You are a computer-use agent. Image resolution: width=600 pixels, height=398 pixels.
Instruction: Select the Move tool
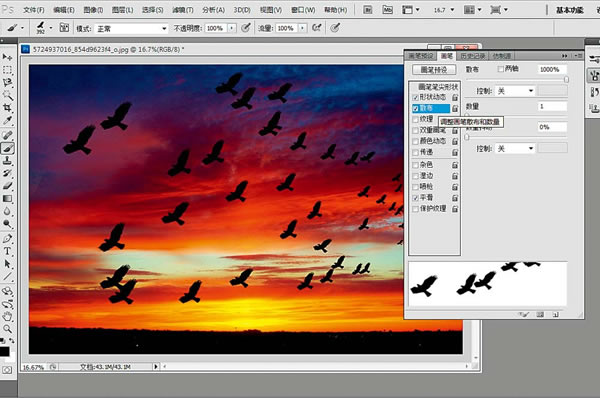pyautogui.click(x=7, y=57)
